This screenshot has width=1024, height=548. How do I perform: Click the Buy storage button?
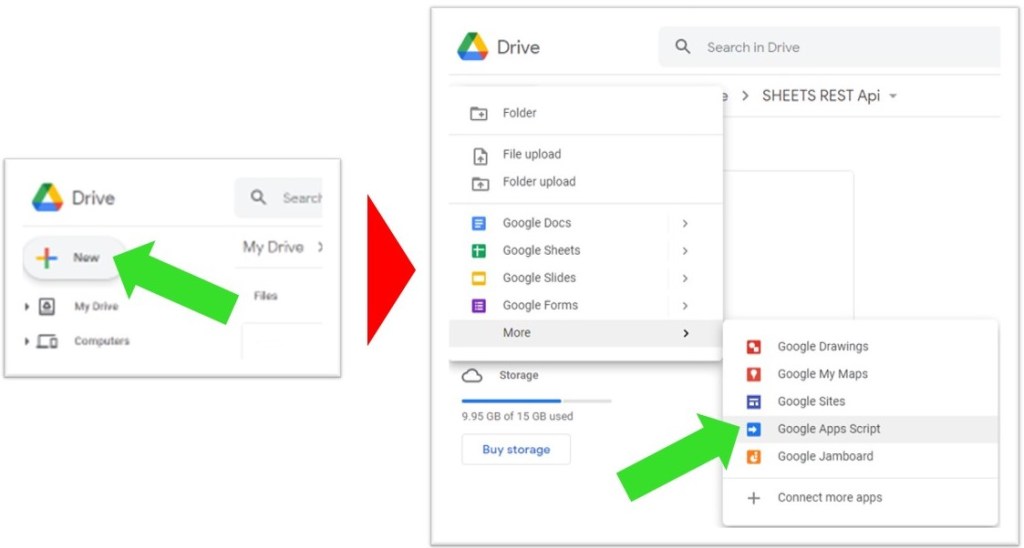516,450
